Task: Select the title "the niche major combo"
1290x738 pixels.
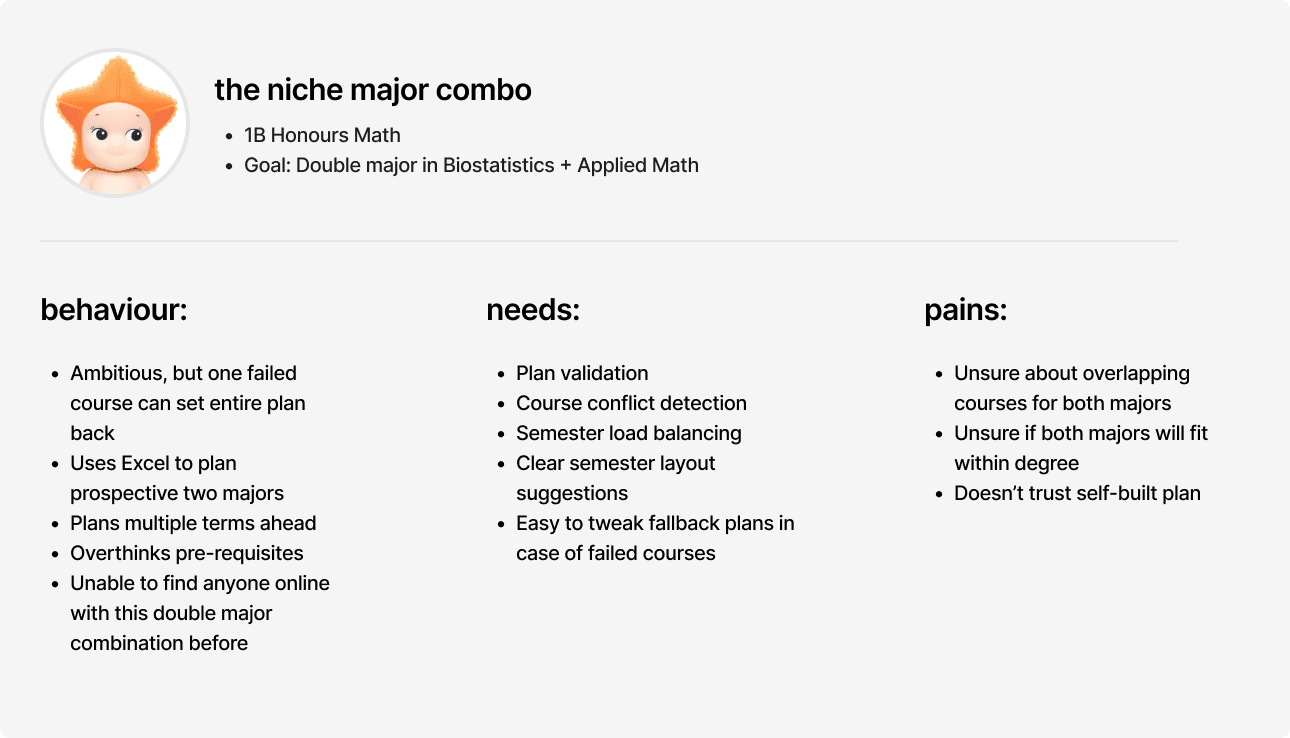Action: click(373, 90)
